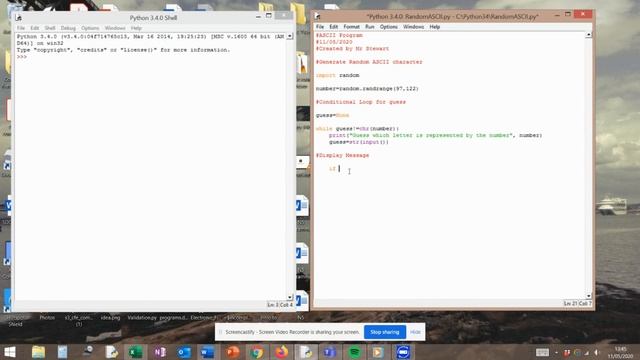This screenshot has height=360, width=640.
Task: Open Spotify from the taskbar
Action: click(354, 352)
